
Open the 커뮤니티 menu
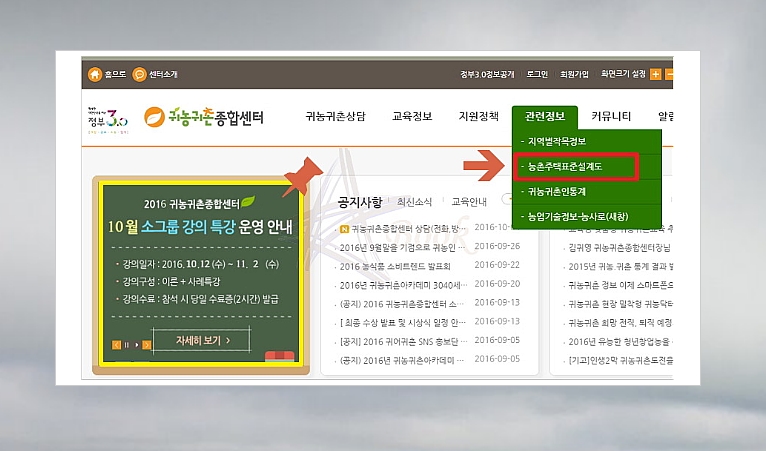(611, 116)
